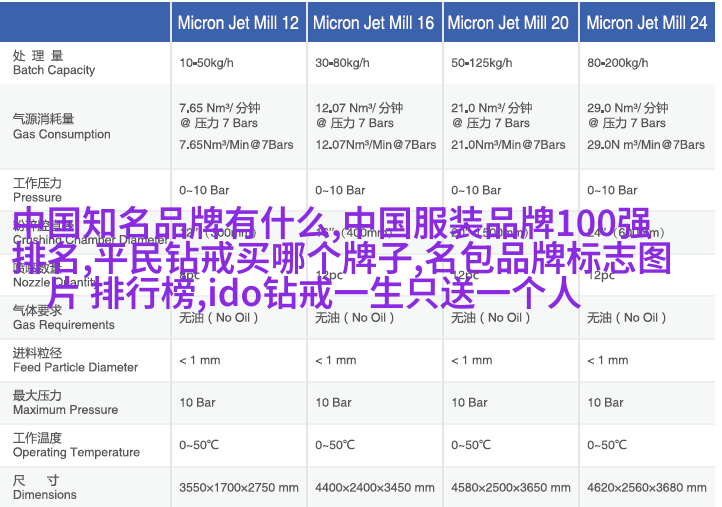Click 10 Bar maximum pressure, Jet Mill 20

pos(469,402)
